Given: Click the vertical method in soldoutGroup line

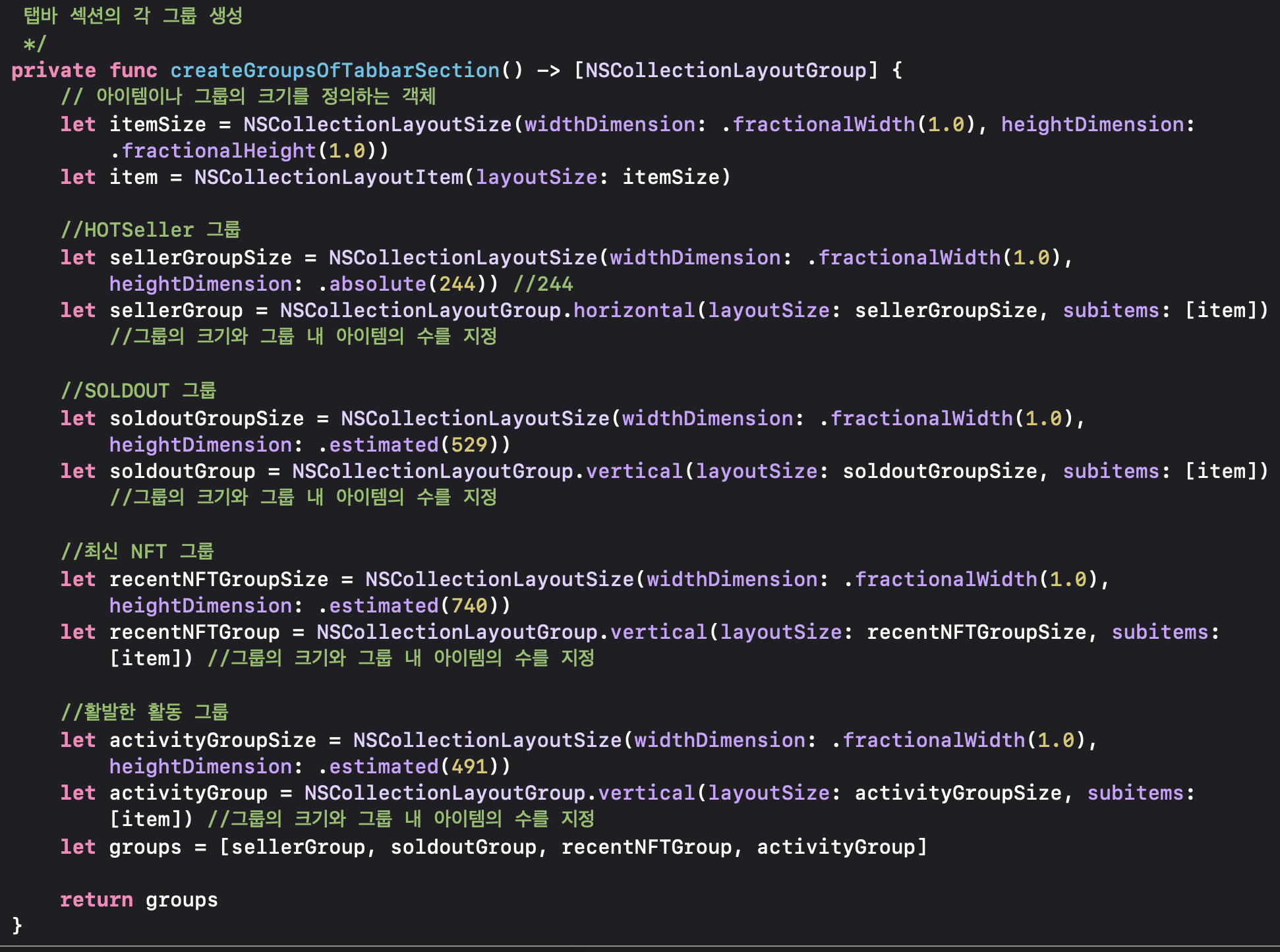Looking at the screenshot, I should 634,471.
